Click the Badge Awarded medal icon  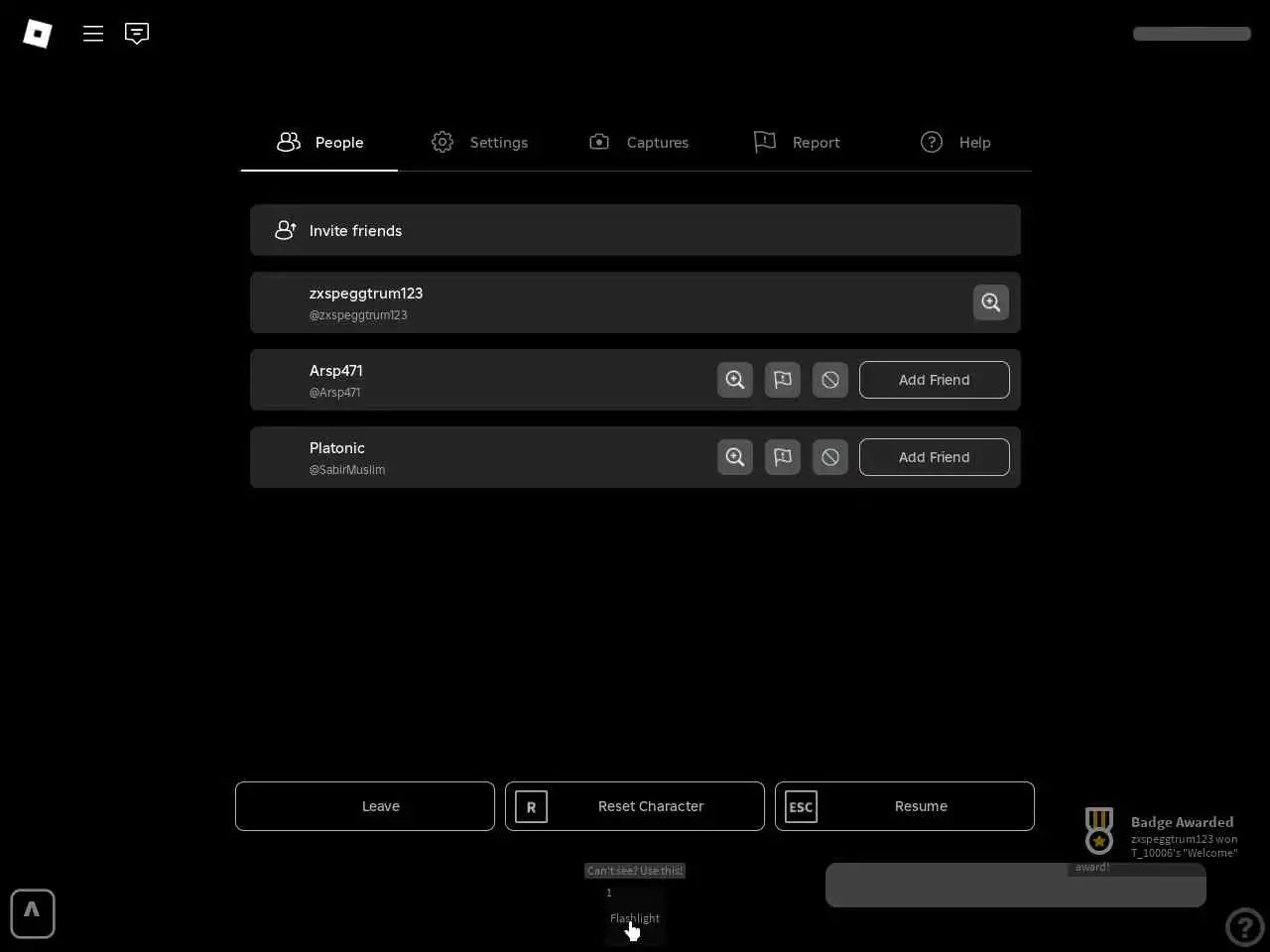(1099, 831)
